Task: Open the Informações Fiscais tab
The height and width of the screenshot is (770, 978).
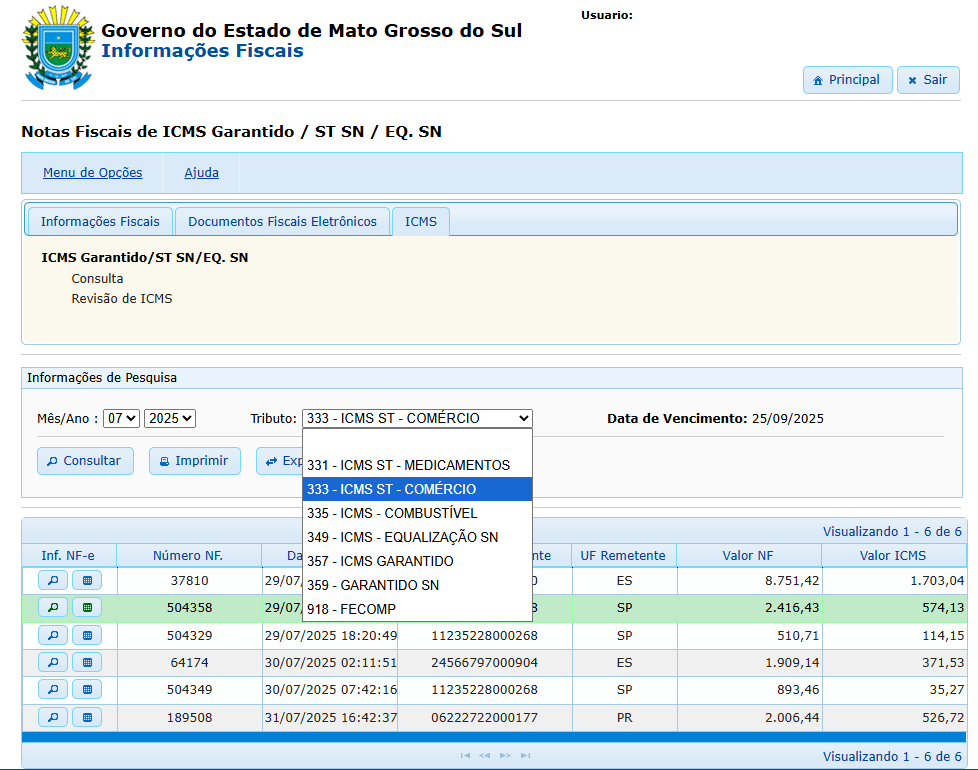Action: point(100,221)
